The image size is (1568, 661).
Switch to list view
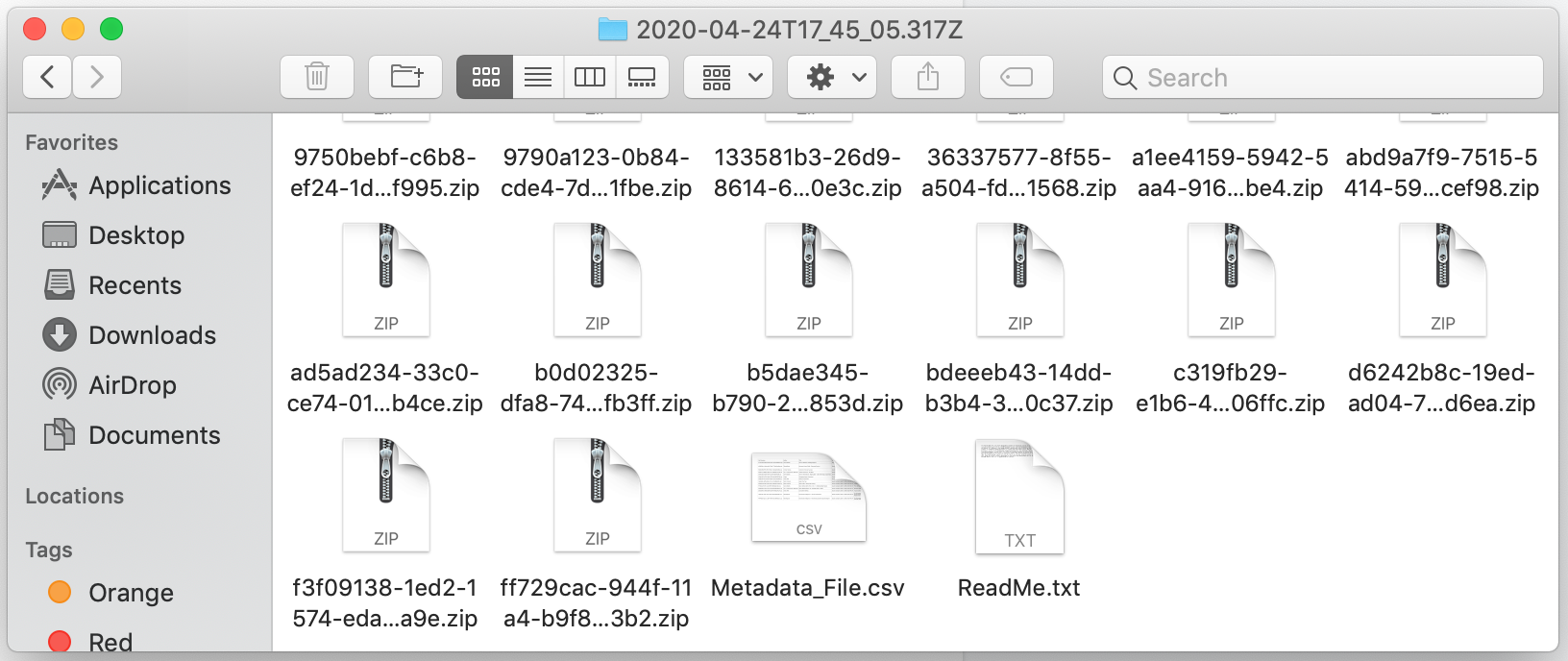point(538,77)
